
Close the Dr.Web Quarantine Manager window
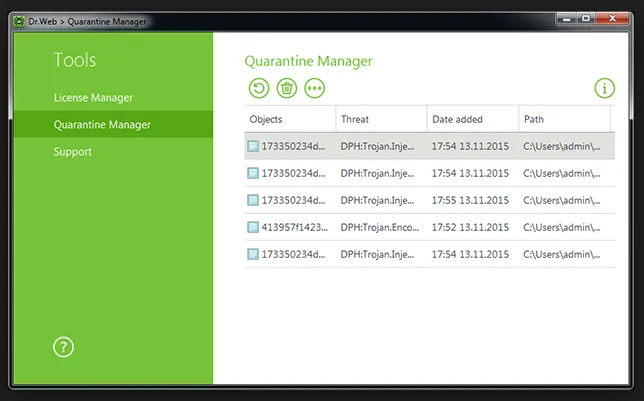coord(612,18)
